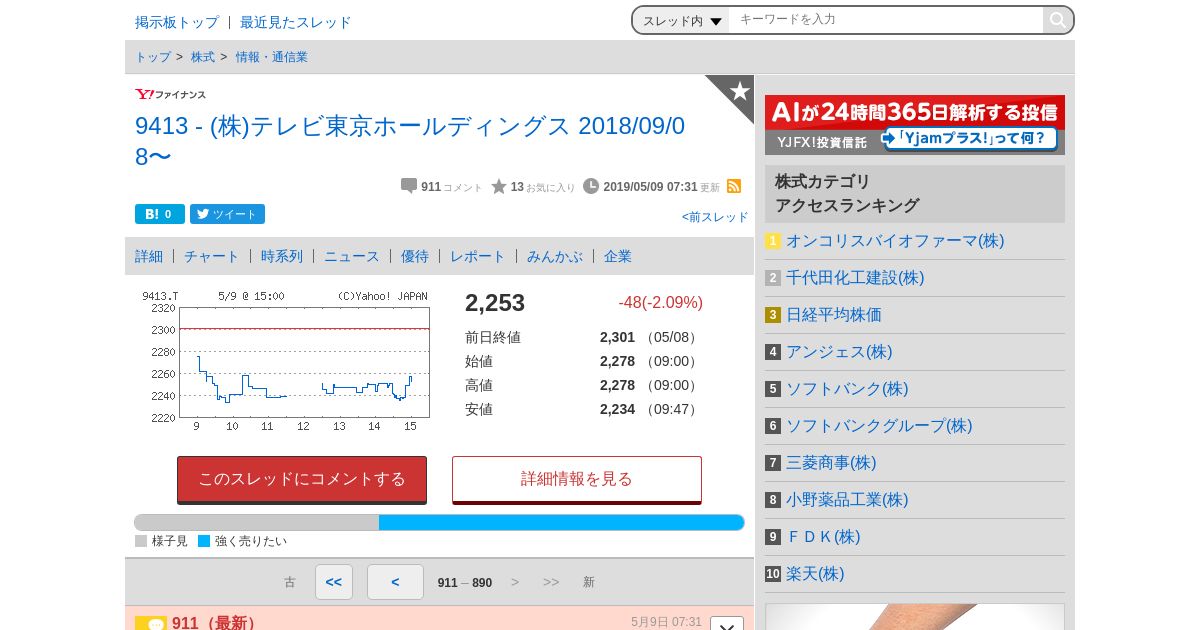
Task: Open 三菱商事(株) ranking link
Action: [831, 463]
